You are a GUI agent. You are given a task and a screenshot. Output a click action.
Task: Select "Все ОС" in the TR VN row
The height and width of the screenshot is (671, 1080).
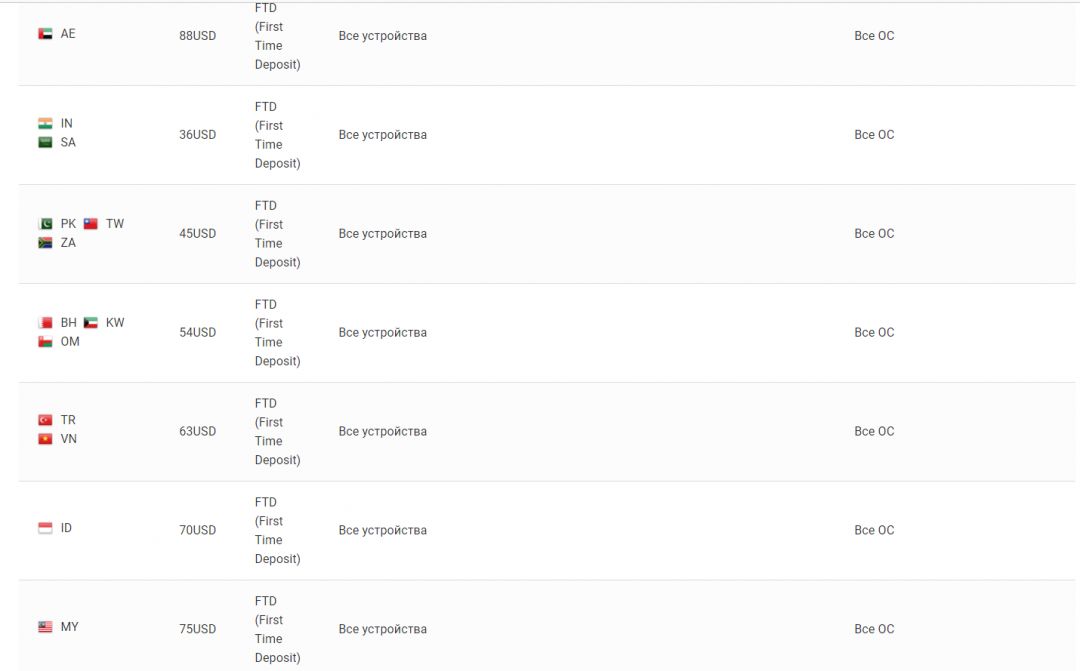(874, 431)
